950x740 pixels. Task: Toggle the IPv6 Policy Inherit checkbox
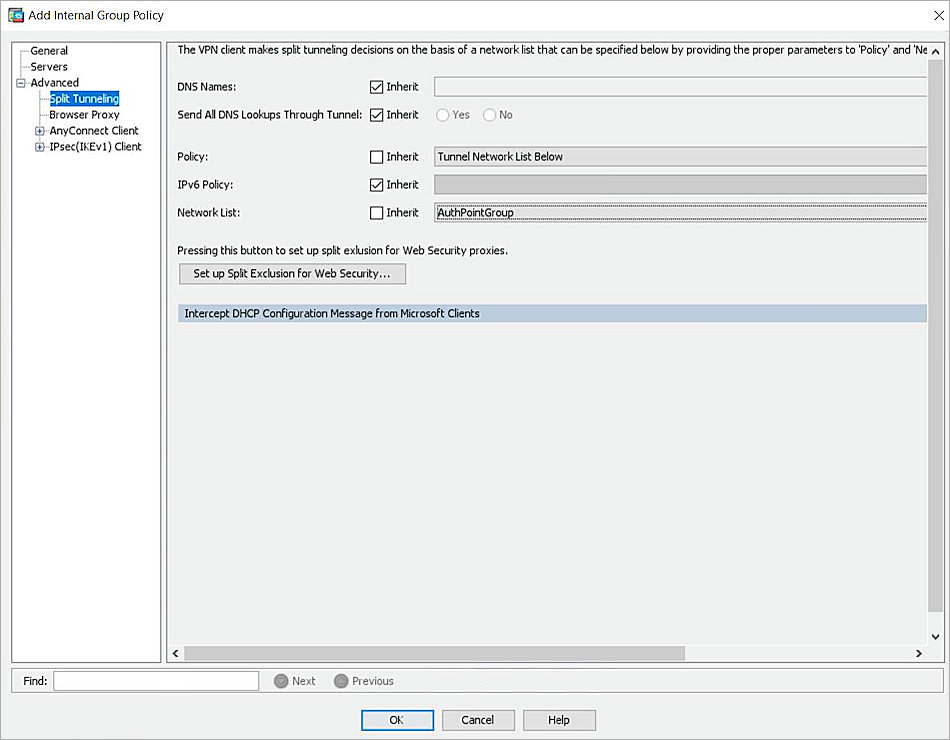click(x=377, y=185)
